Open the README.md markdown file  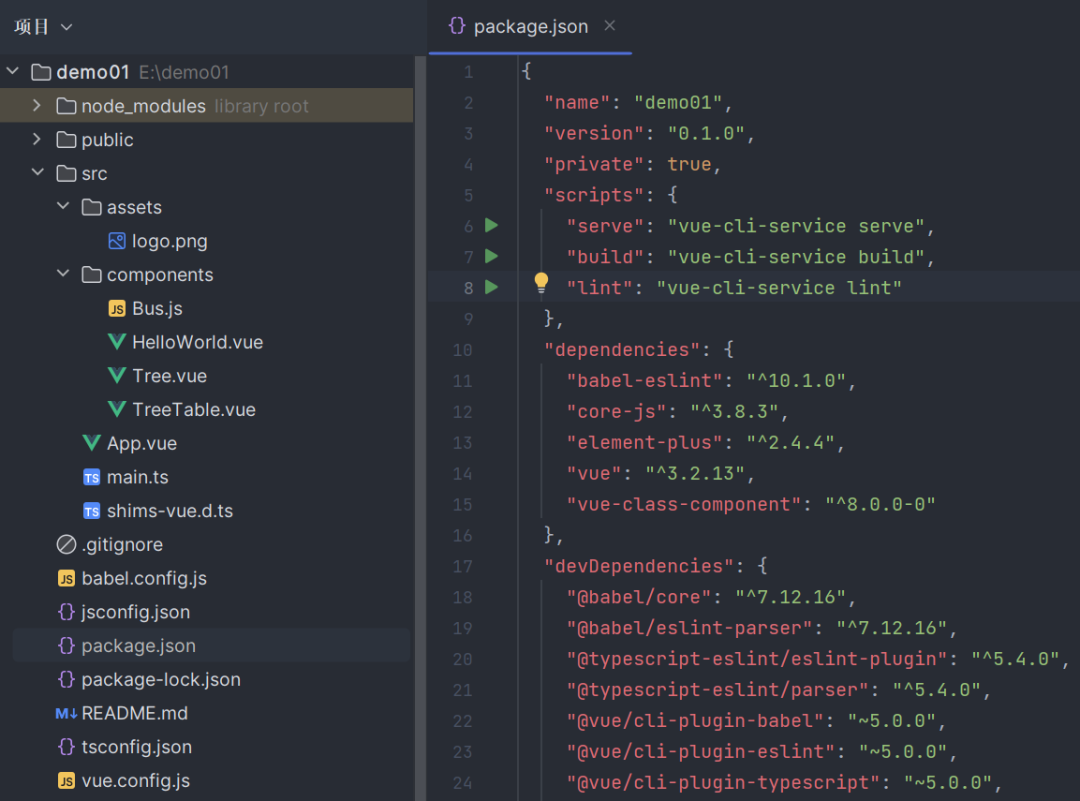click(134, 713)
